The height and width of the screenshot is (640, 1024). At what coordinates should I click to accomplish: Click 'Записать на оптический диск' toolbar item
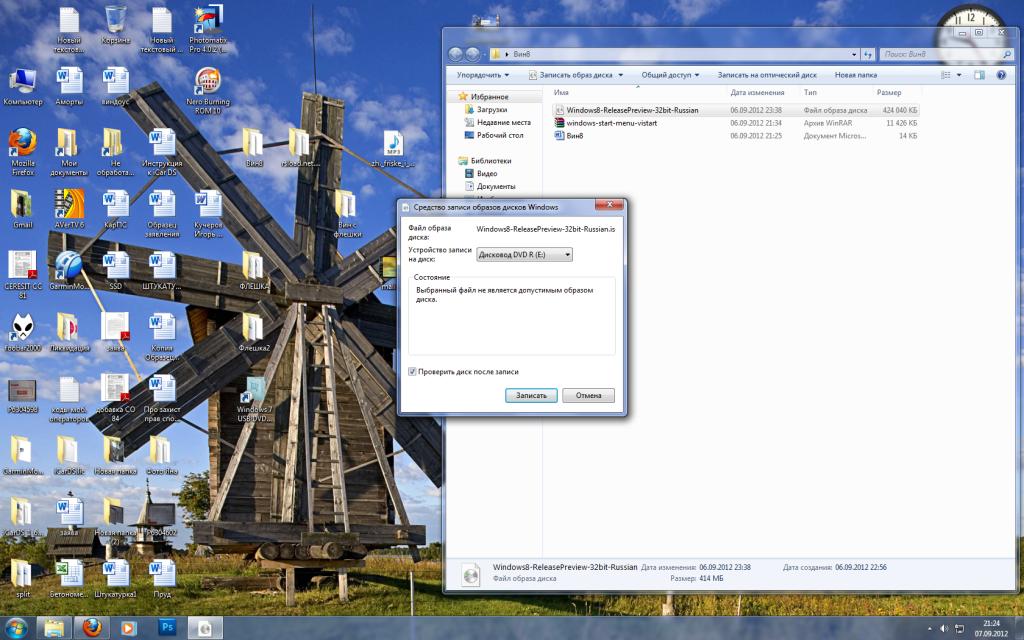(767, 75)
